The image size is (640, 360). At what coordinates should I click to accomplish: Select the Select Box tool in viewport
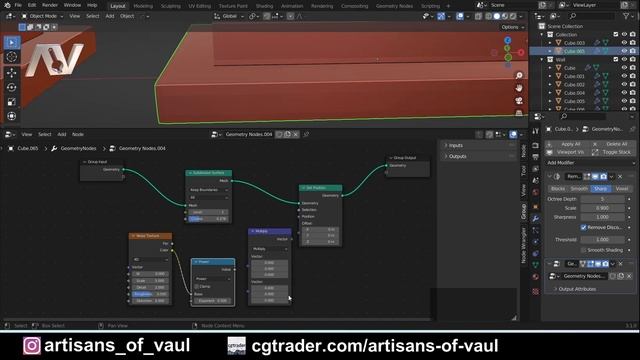12,42
